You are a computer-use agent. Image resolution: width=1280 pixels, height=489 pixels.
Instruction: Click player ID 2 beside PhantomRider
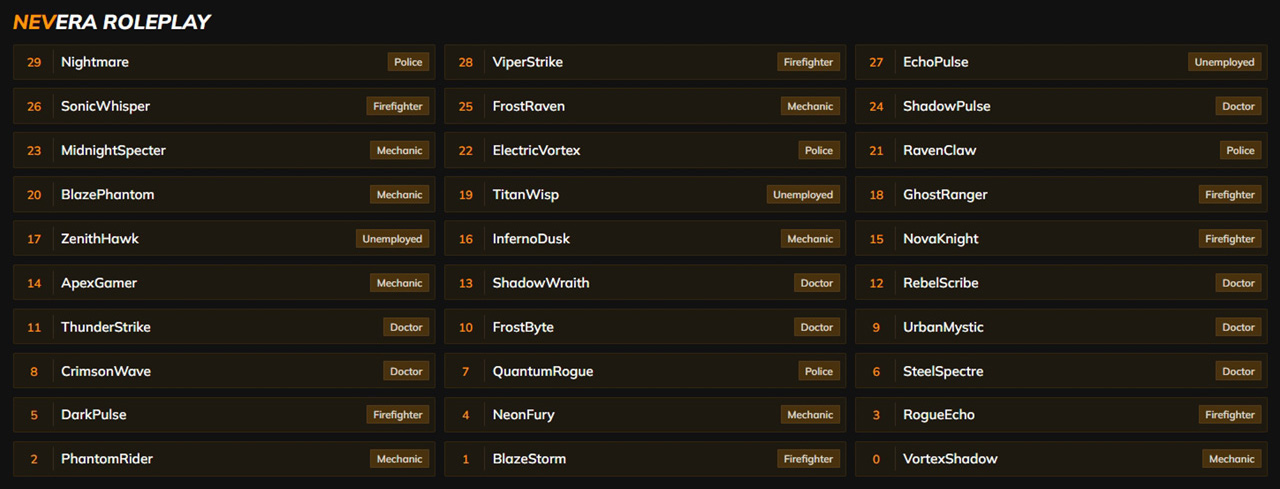(x=34, y=459)
